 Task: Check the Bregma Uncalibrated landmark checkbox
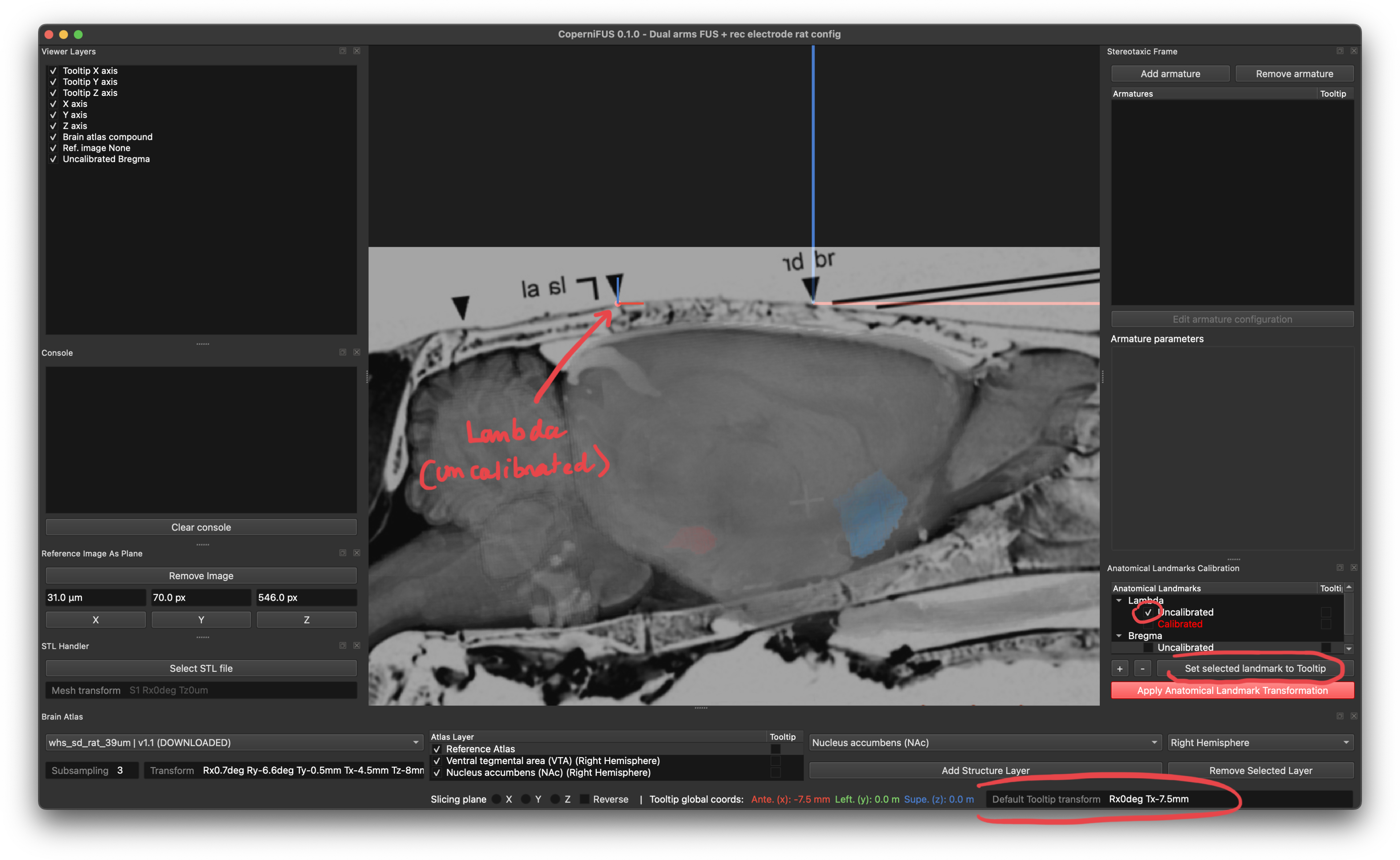[1148, 648]
